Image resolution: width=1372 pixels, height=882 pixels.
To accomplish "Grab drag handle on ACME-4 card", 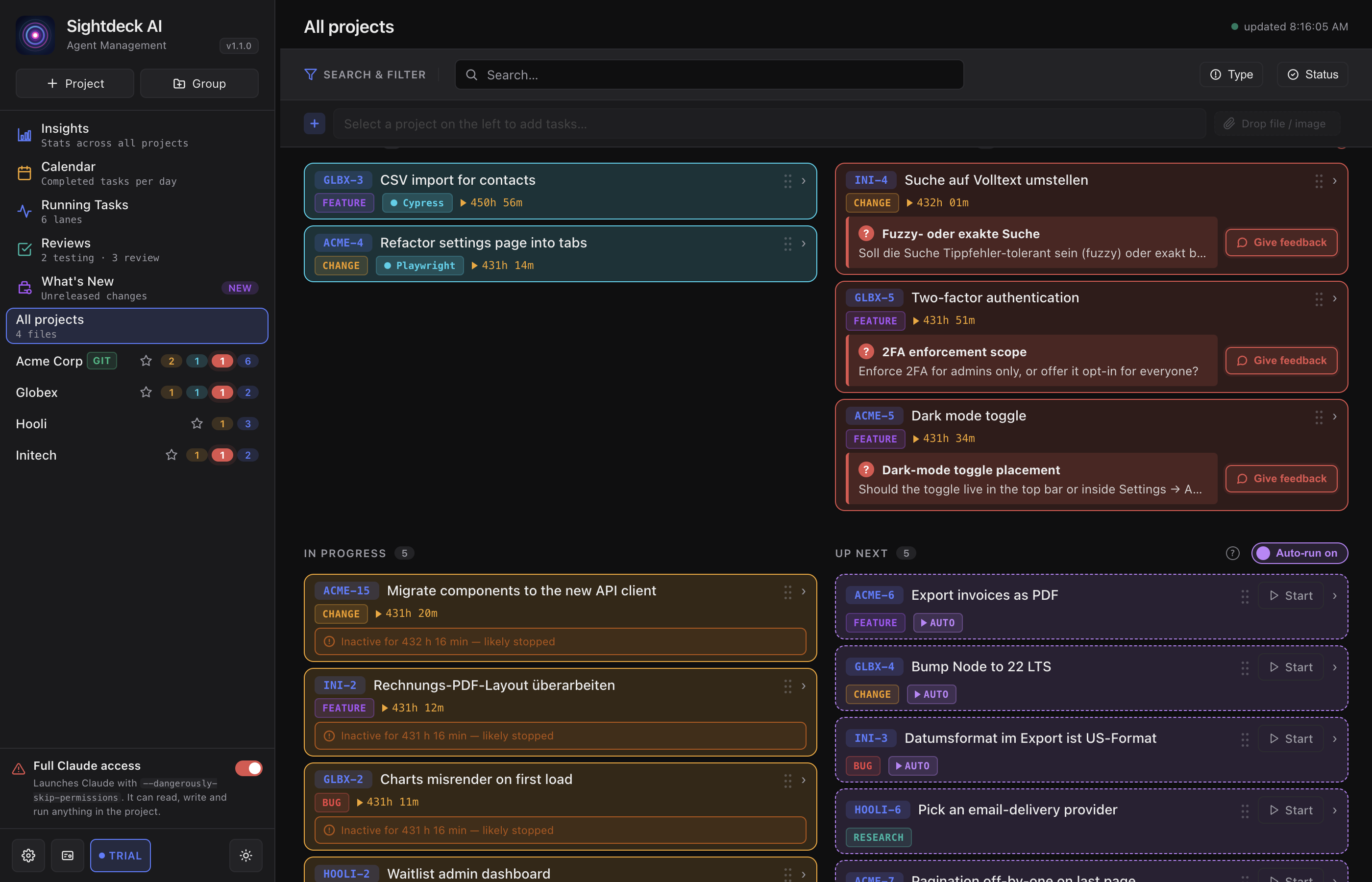I will pyautogui.click(x=788, y=244).
